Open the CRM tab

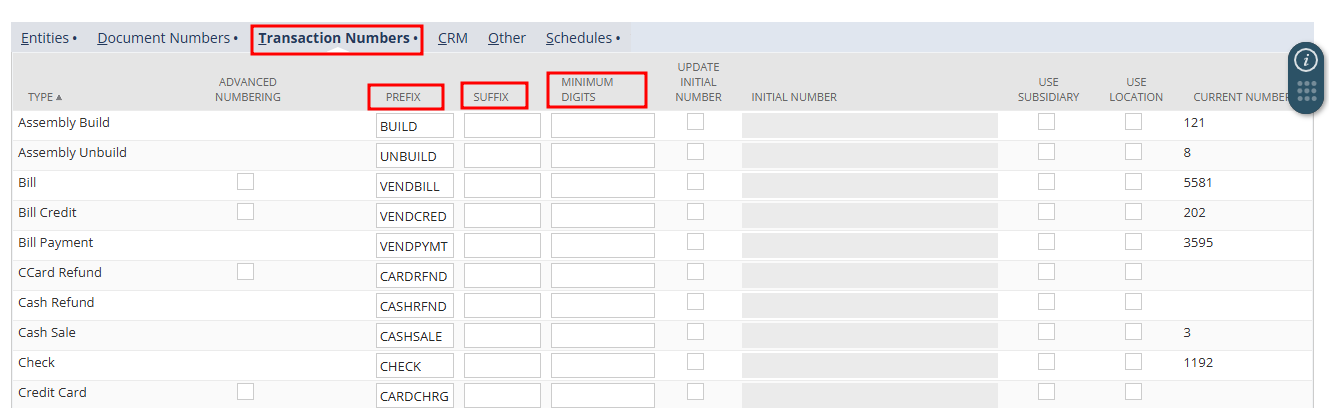point(452,38)
